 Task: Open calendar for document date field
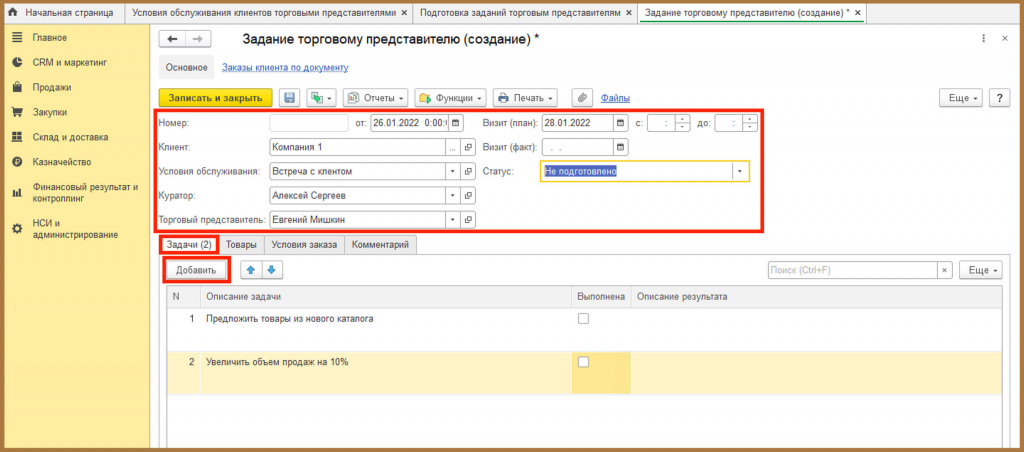tap(456, 123)
